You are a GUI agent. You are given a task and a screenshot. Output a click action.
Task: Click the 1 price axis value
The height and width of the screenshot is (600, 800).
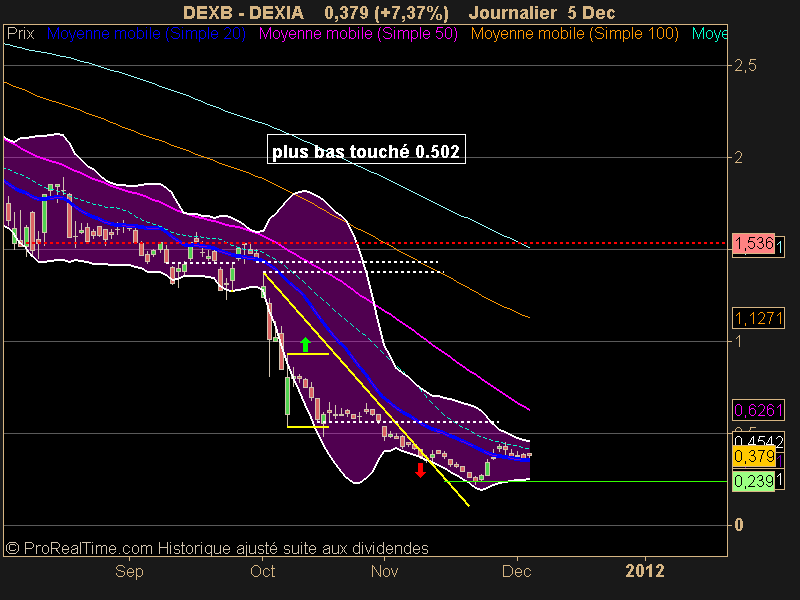coord(738,341)
